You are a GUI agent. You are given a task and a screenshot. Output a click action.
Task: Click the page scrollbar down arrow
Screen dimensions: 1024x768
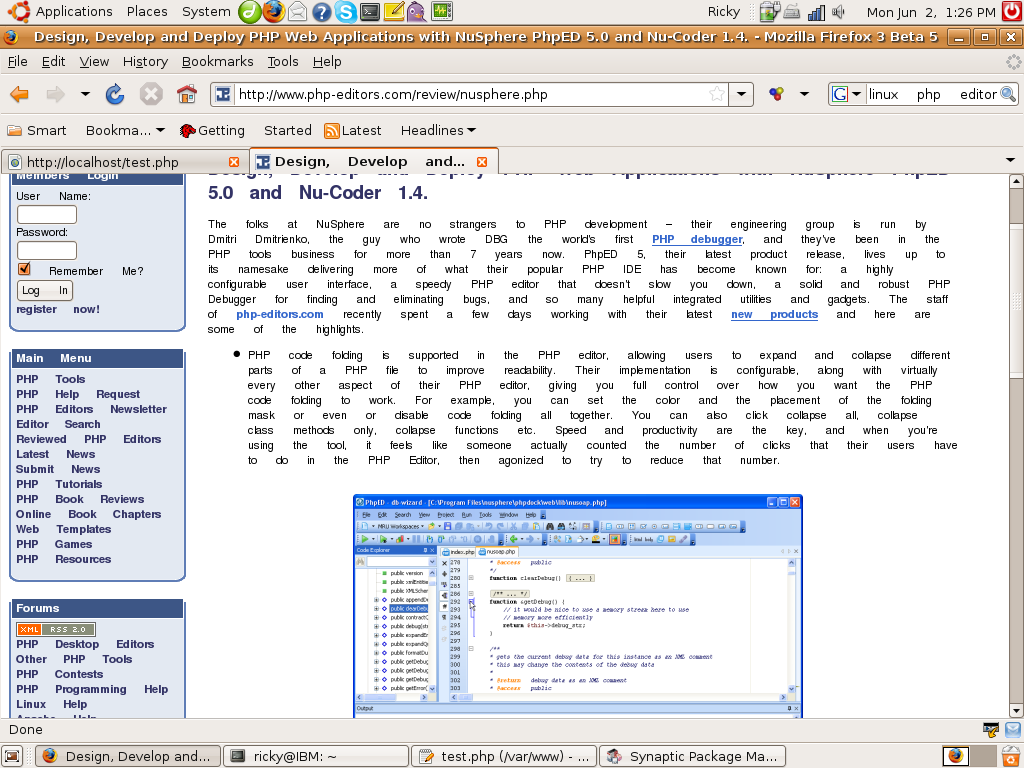click(x=1016, y=711)
